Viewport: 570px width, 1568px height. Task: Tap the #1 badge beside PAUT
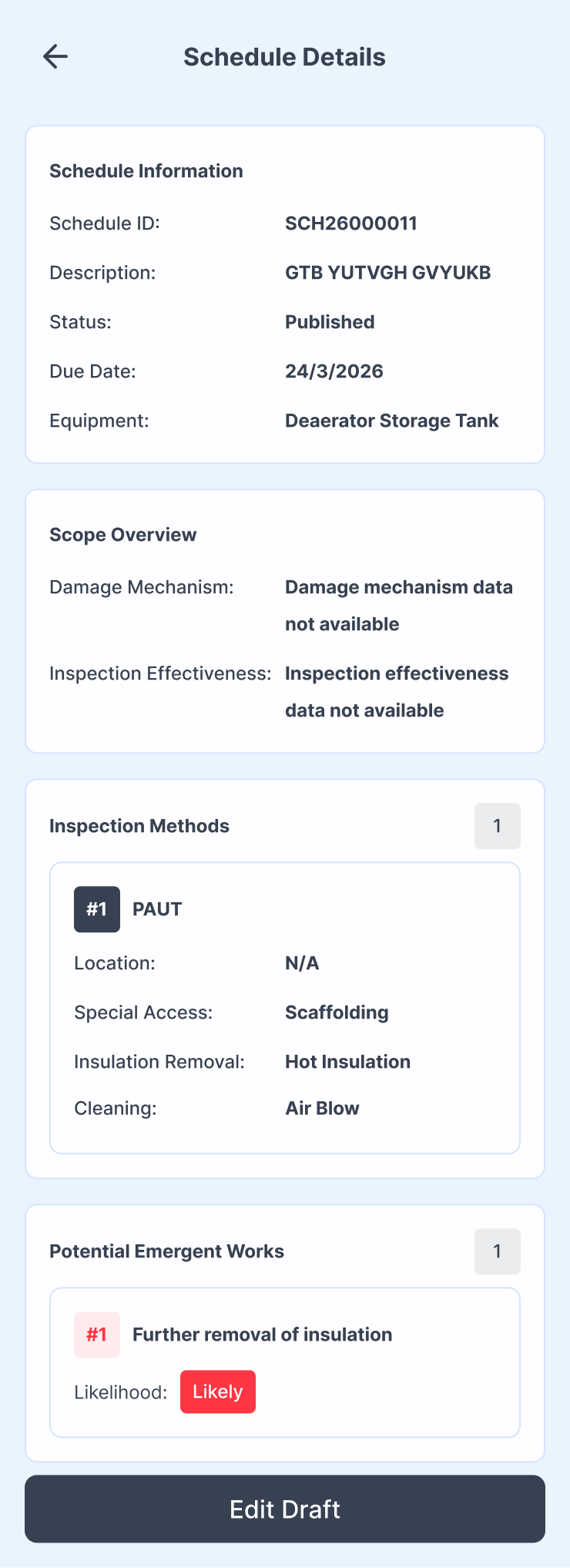coord(97,909)
